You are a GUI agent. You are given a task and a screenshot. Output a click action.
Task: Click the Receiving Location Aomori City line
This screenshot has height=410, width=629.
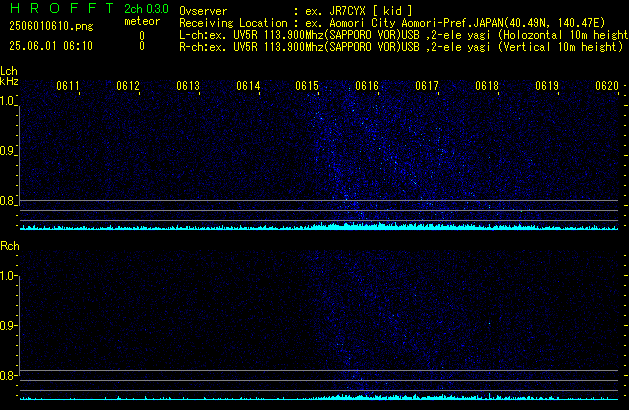click(392, 23)
